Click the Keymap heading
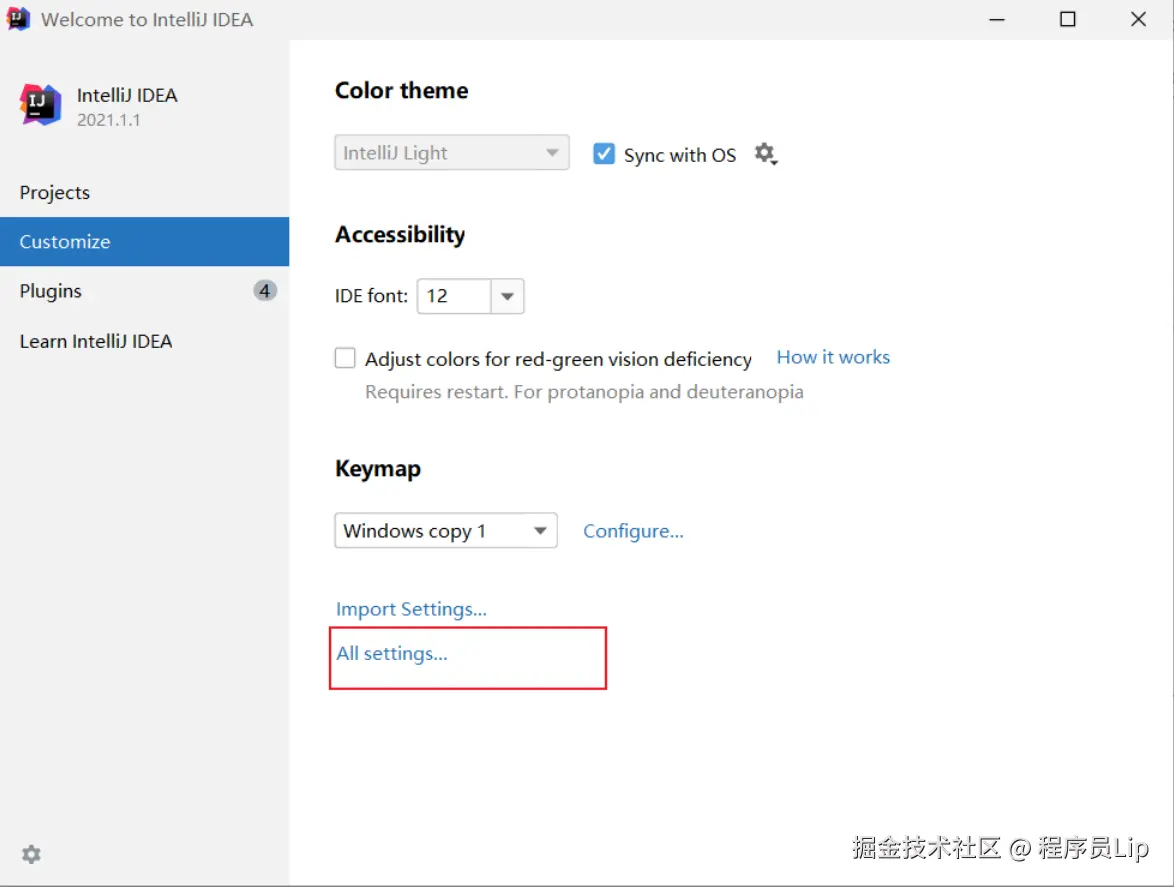 pos(378,469)
